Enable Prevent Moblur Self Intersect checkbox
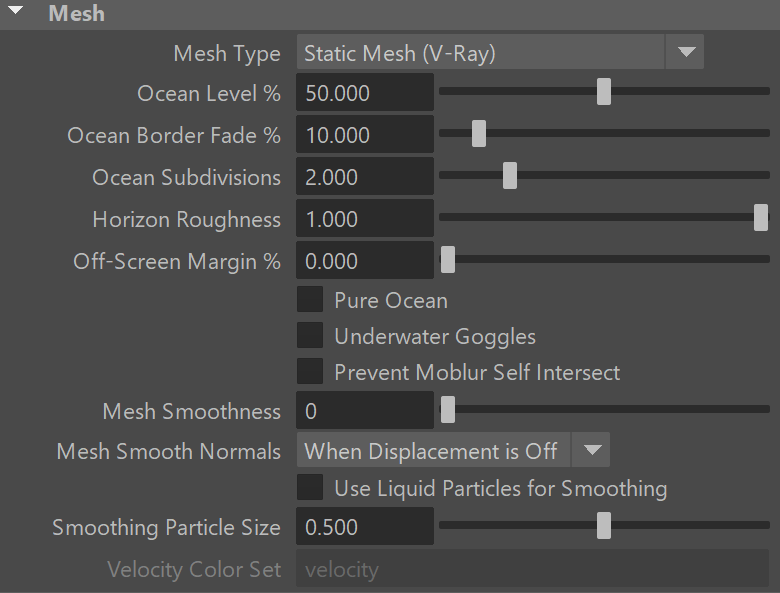 [310, 371]
